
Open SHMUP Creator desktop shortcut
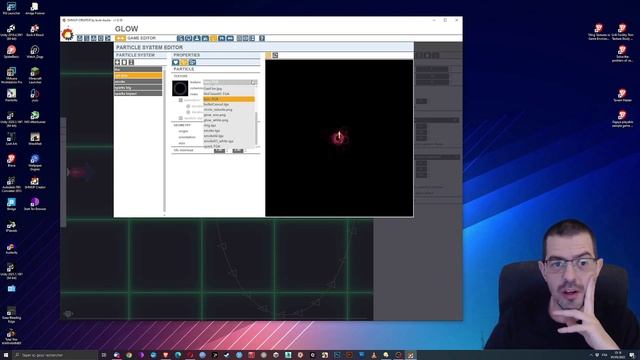pos(35,183)
